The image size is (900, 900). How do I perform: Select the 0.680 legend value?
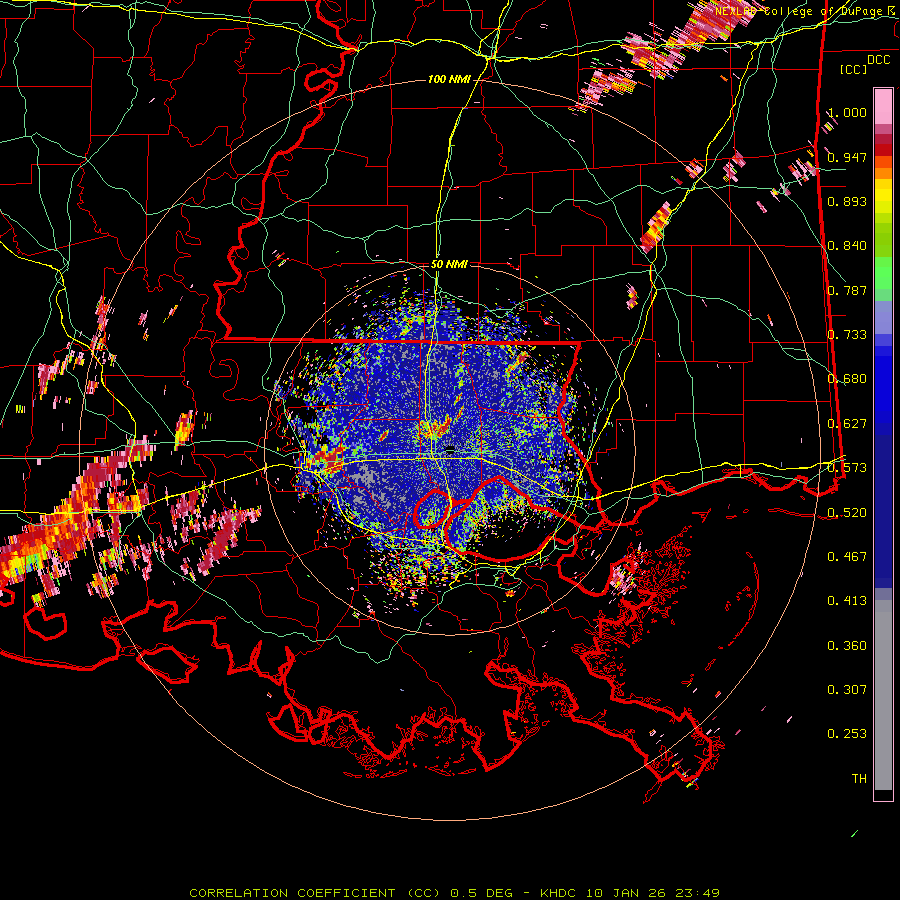[x=847, y=379]
